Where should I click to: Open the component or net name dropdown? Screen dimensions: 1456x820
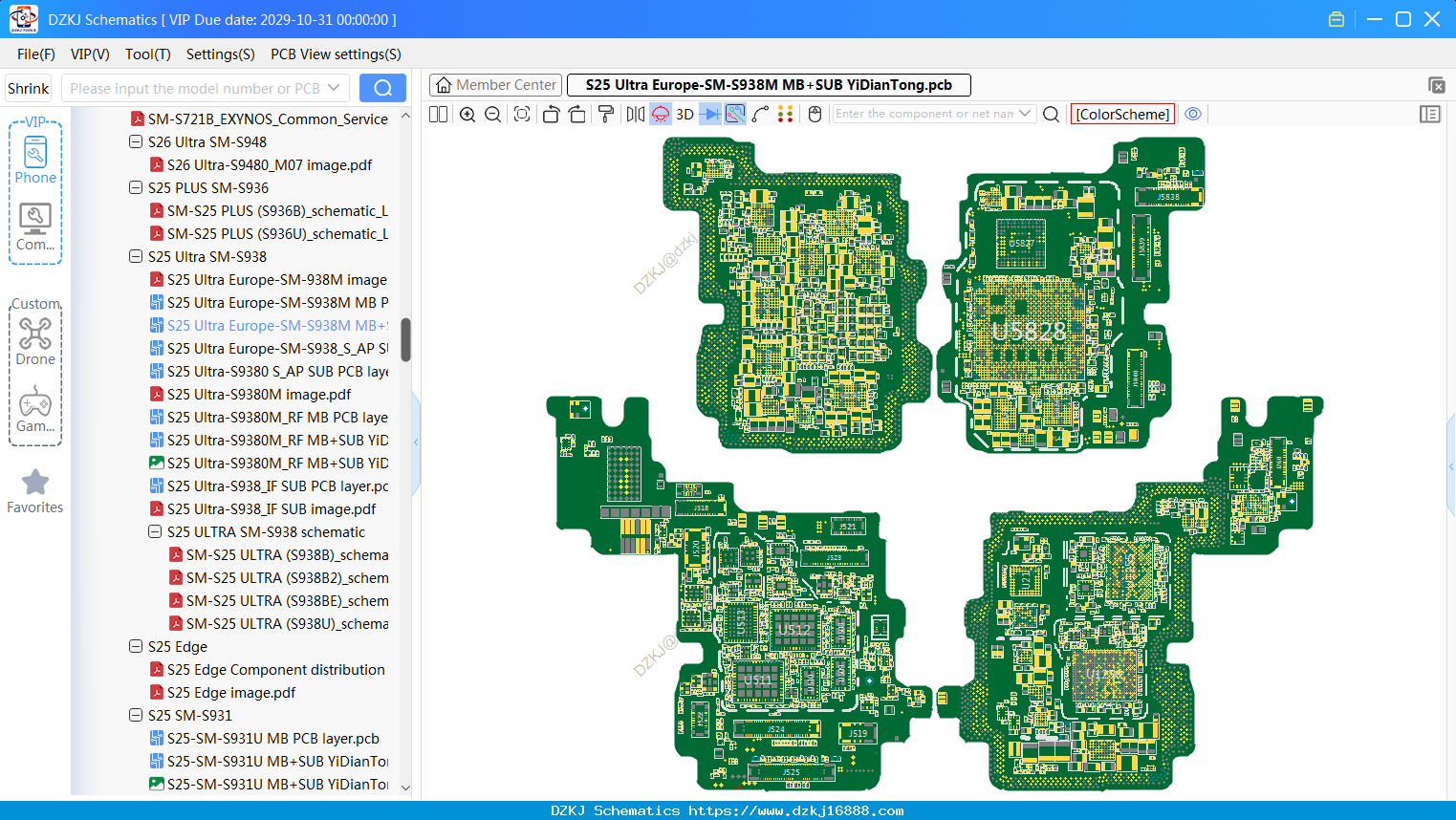pyautogui.click(x=1025, y=113)
